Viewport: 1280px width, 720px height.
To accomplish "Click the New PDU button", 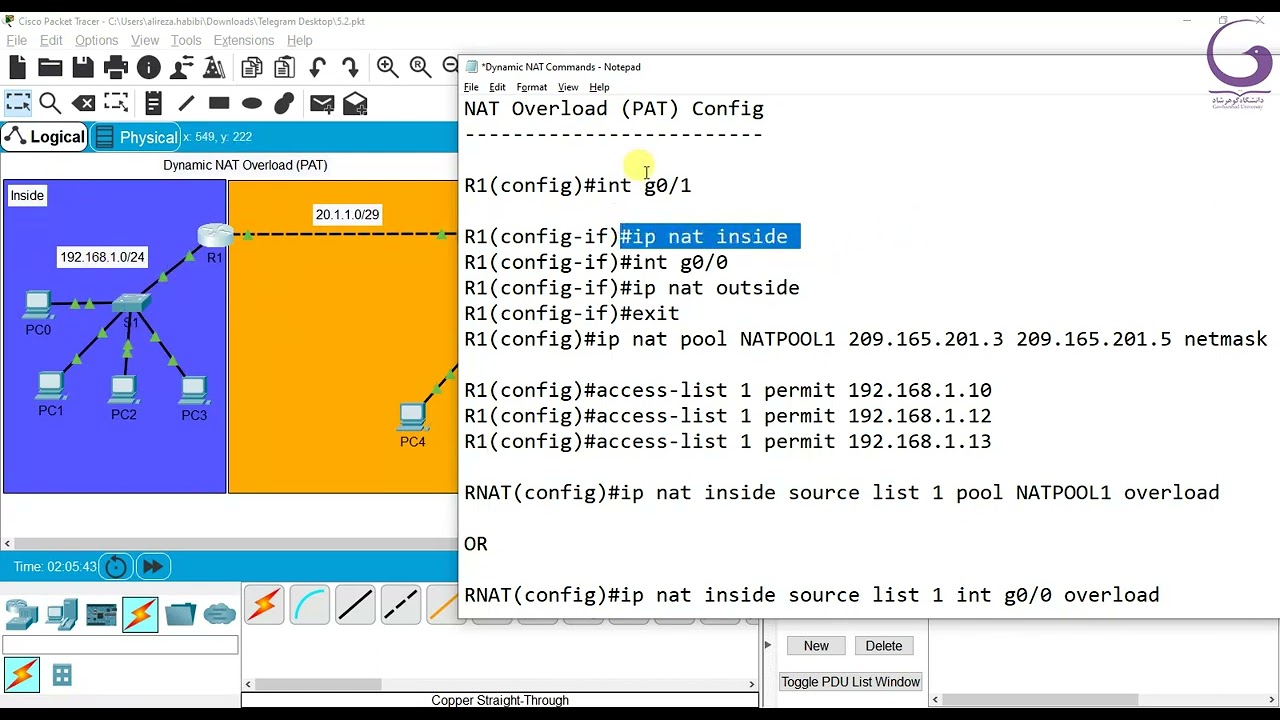I will [816, 646].
